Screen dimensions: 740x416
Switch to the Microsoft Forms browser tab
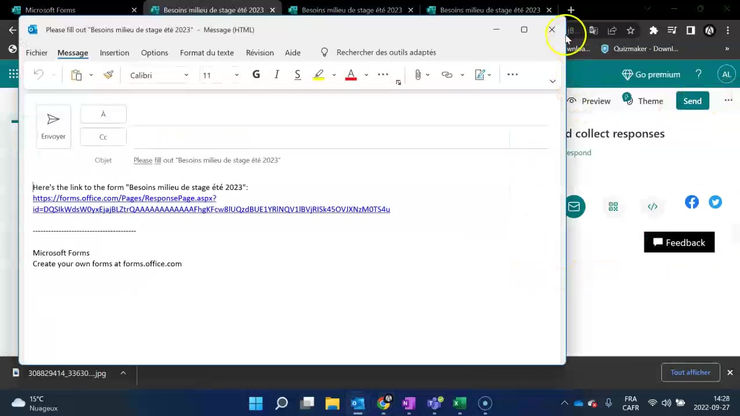pos(73,9)
